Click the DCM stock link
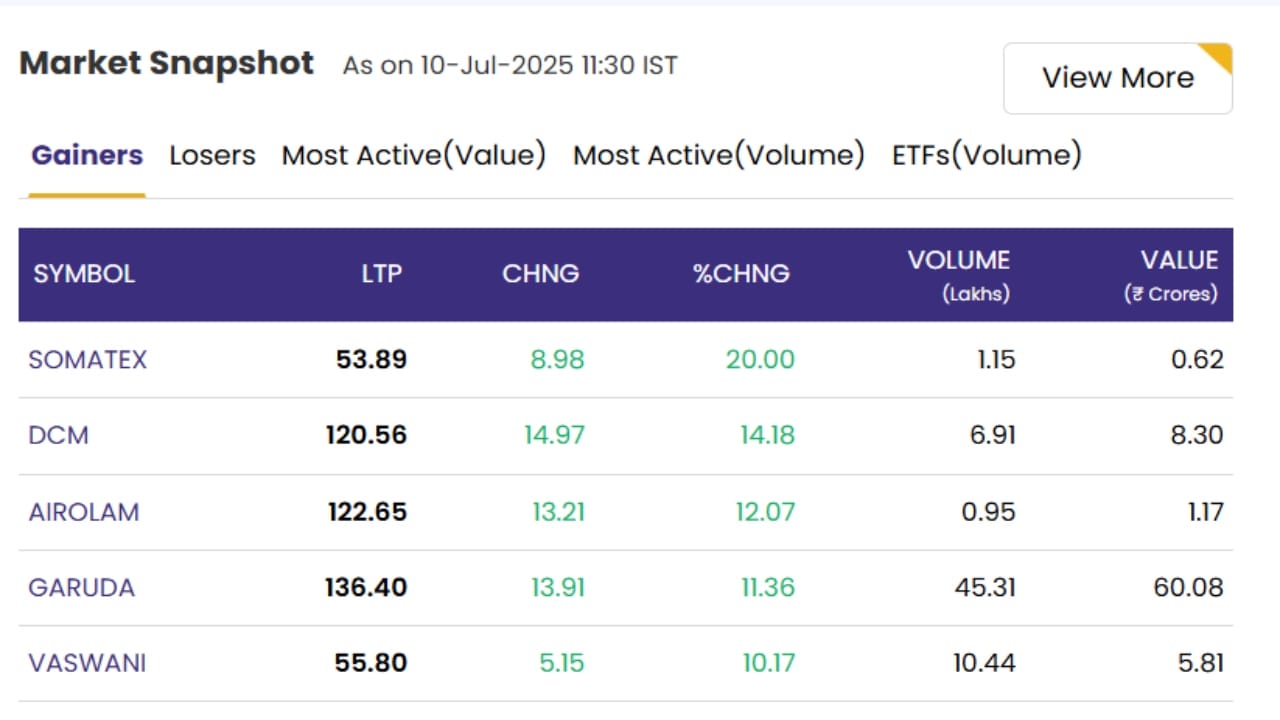 point(59,436)
